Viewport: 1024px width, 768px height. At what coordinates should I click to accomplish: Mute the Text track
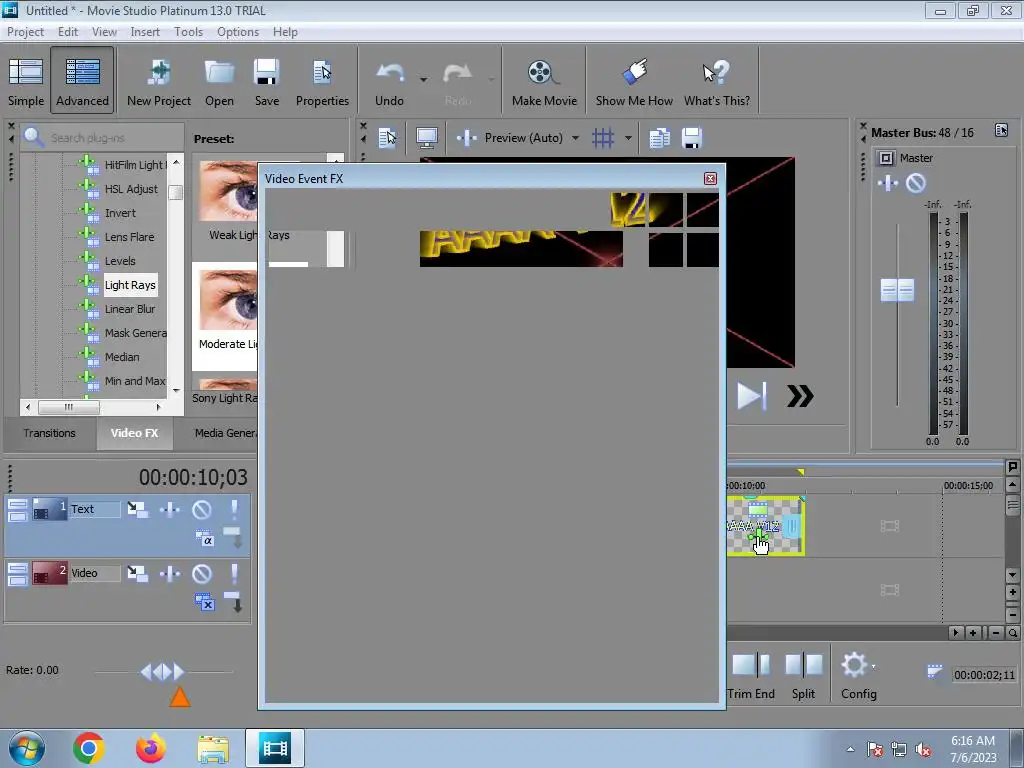click(202, 509)
